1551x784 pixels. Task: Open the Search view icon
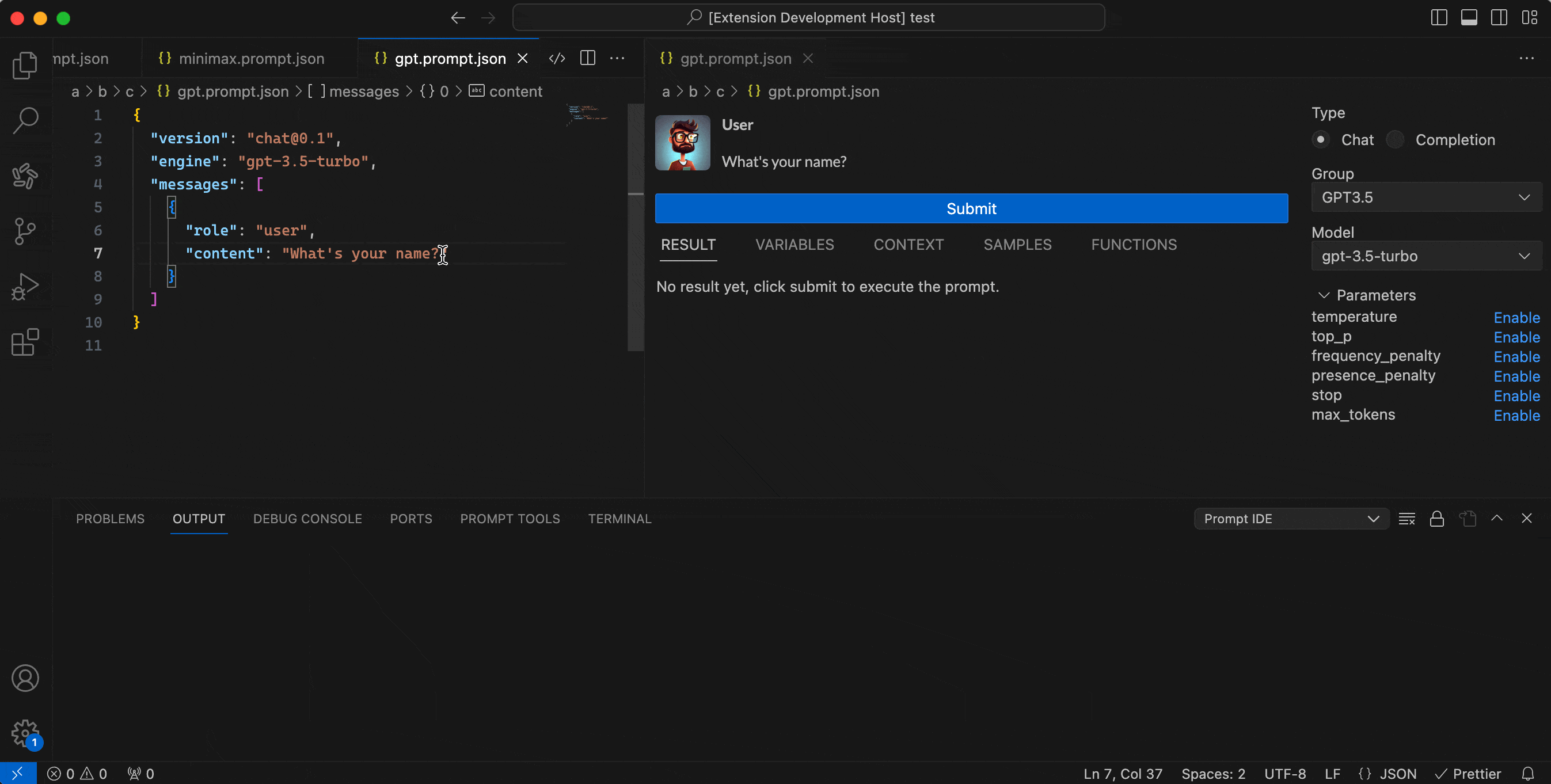tap(25, 120)
